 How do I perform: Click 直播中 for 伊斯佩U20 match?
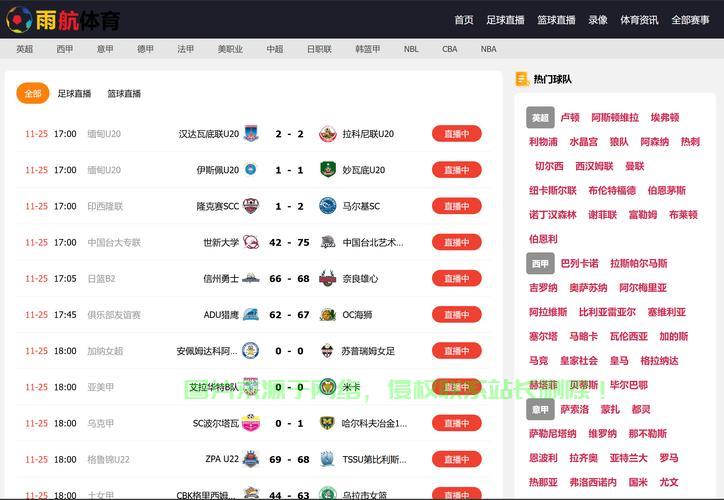coord(457,170)
